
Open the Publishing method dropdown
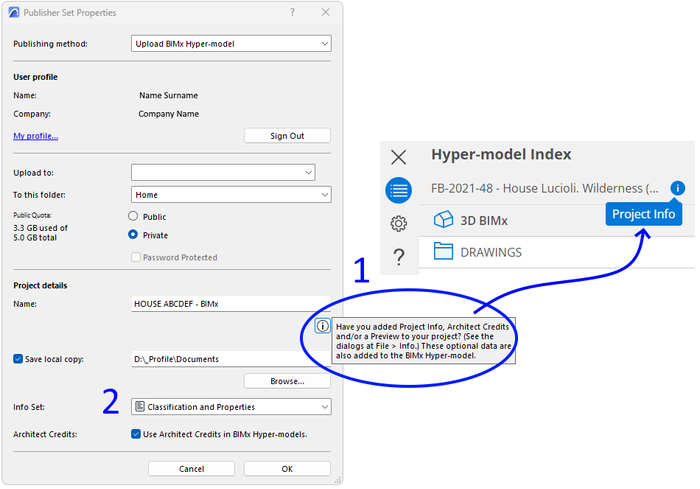(x=231, y=44)
